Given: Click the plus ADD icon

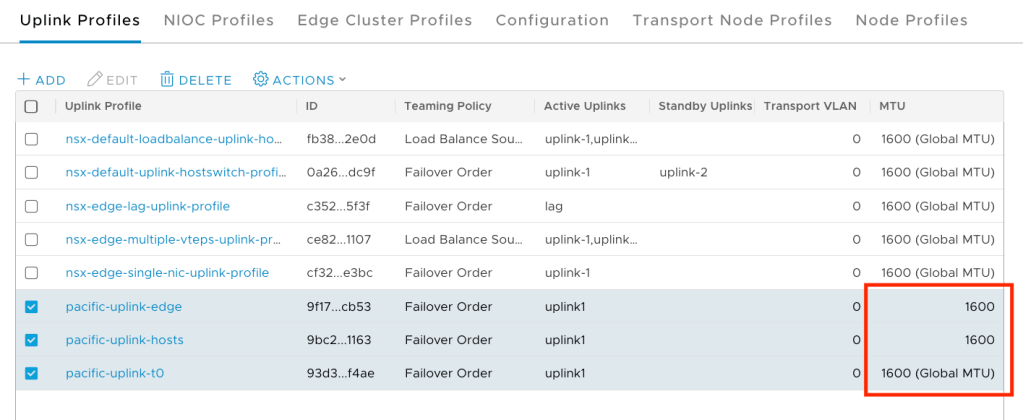Looking at the screenshot, I should pyautogui.click(x=24, y=80).
